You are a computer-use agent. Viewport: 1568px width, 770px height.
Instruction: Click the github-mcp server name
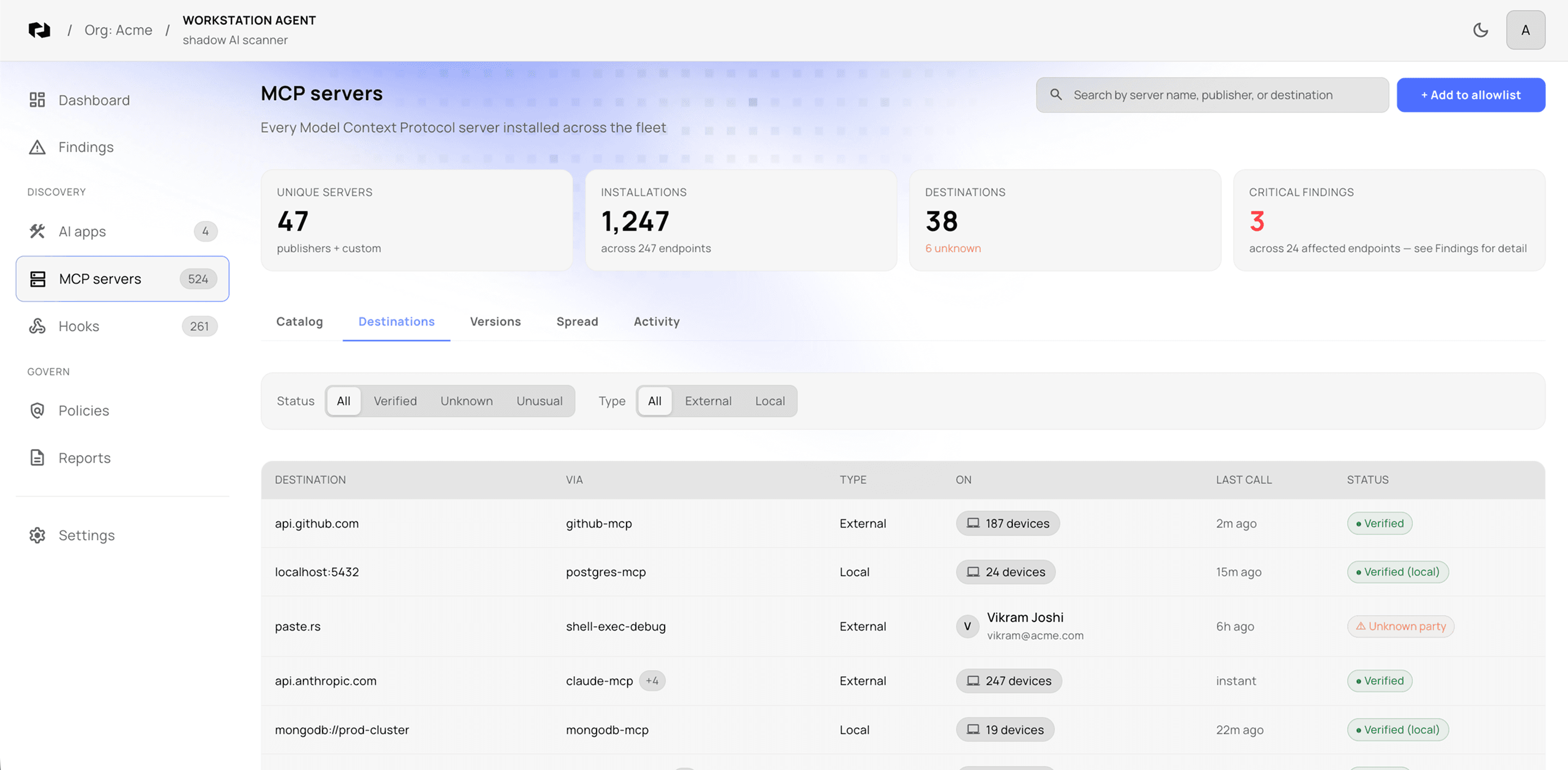598,523
